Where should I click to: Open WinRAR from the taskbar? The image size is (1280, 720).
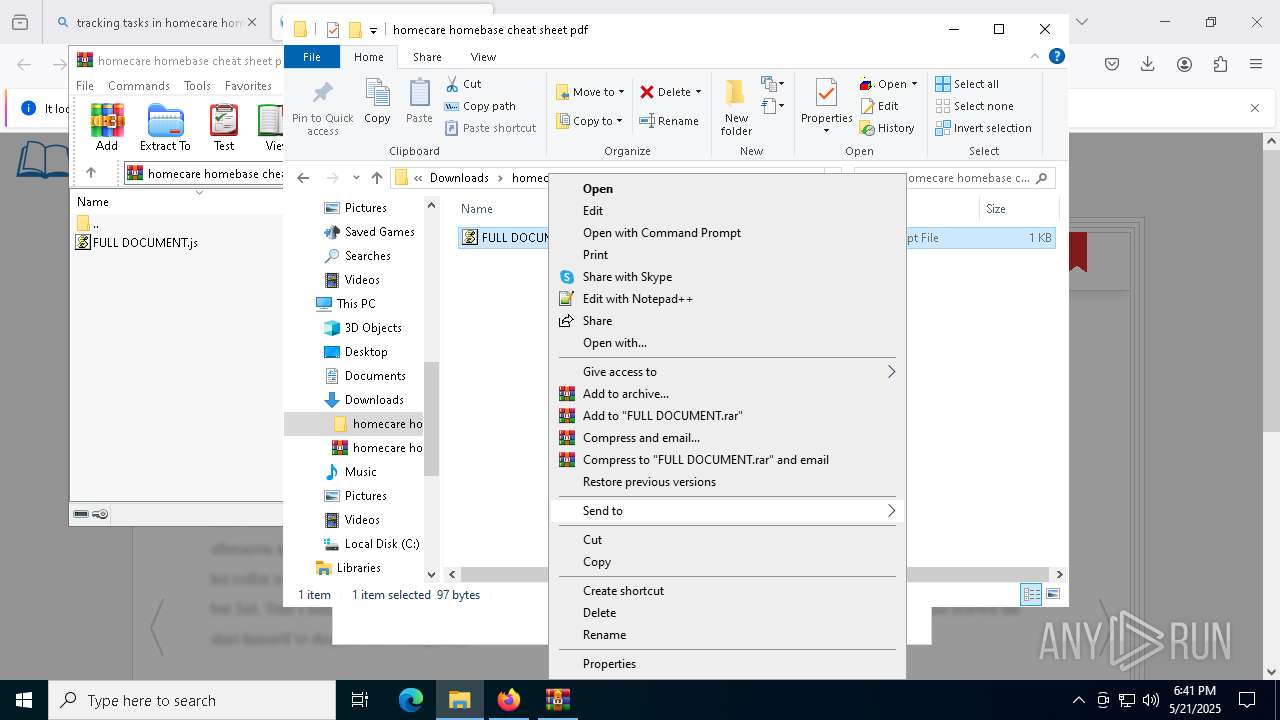point(558,700)
